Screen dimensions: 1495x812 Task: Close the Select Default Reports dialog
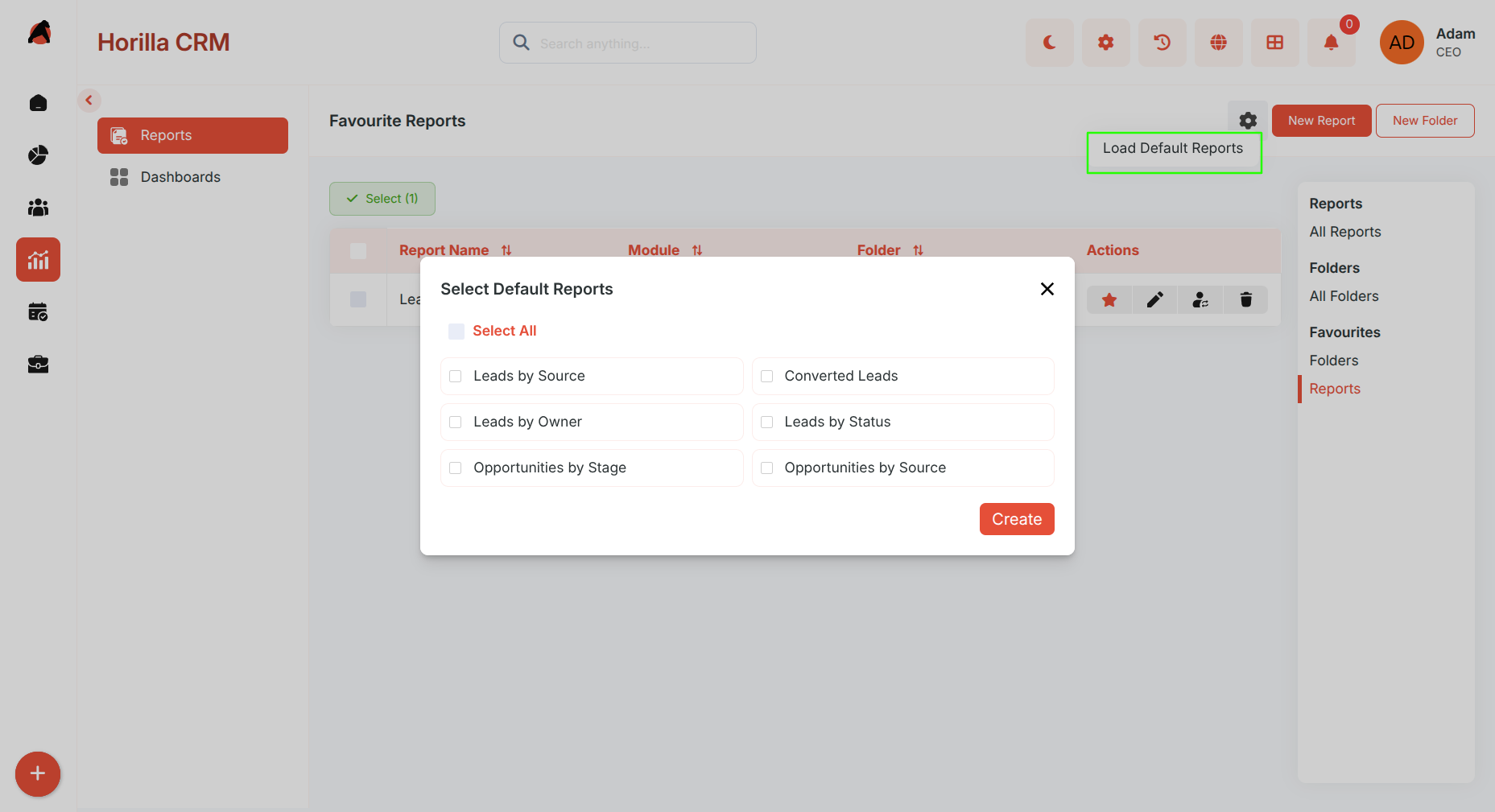point(1047,289)
